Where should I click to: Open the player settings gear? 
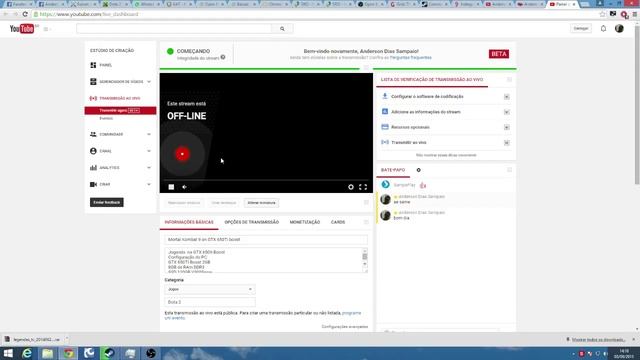click(351, 187)
